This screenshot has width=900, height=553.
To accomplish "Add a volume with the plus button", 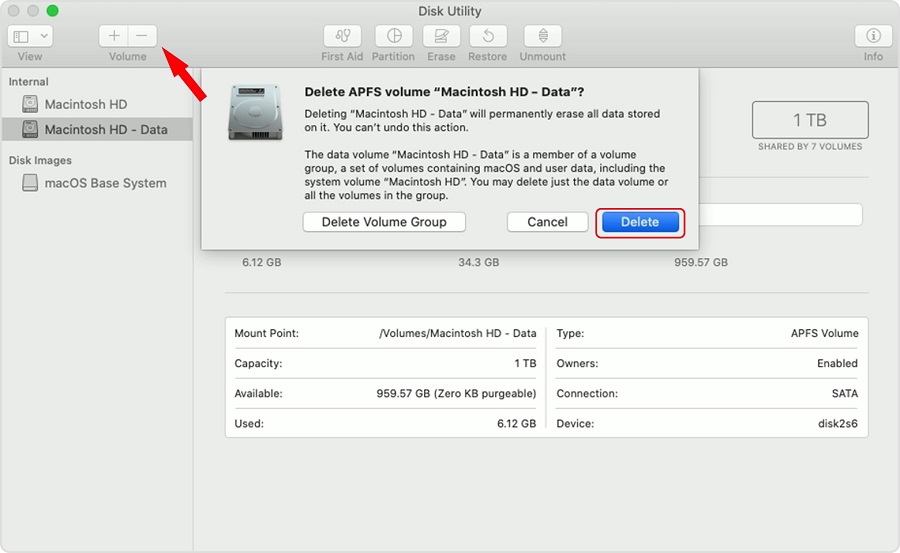I will point(114,36).
